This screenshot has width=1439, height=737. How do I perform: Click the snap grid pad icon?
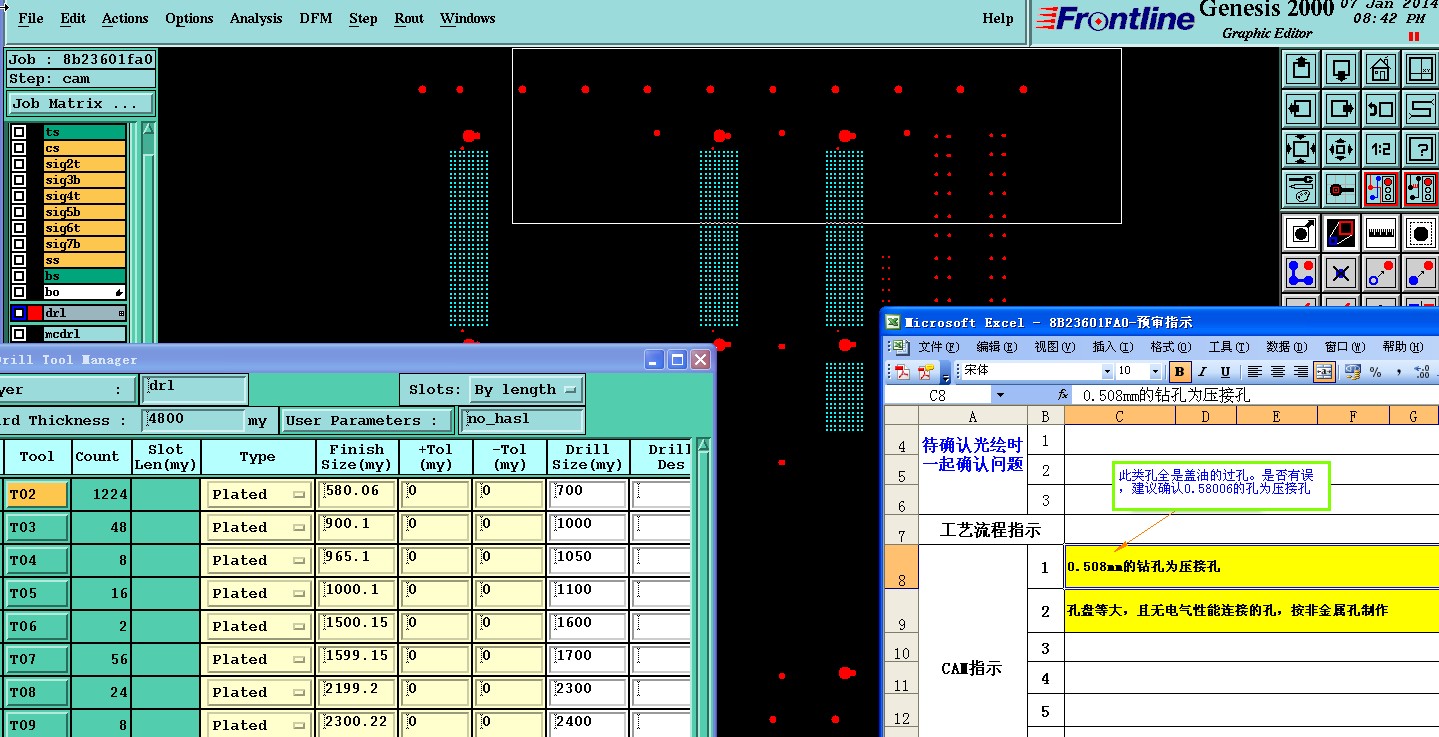[x=1341, y=188]
